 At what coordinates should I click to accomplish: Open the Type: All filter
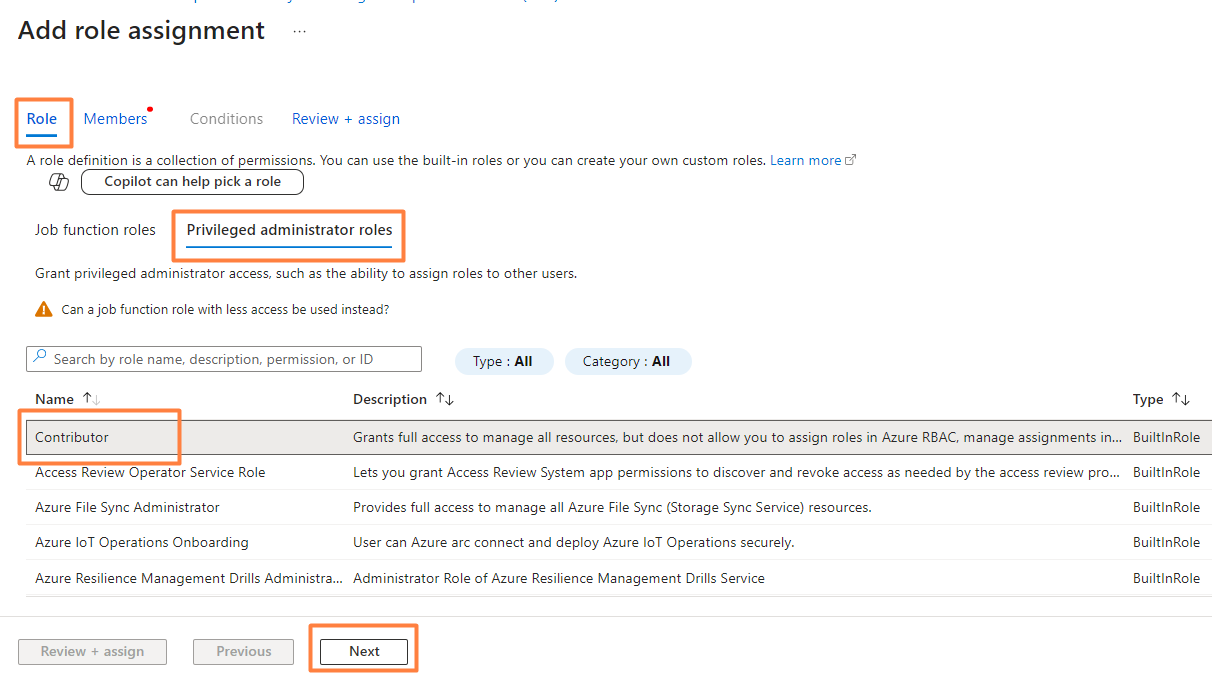pos(503,361)
